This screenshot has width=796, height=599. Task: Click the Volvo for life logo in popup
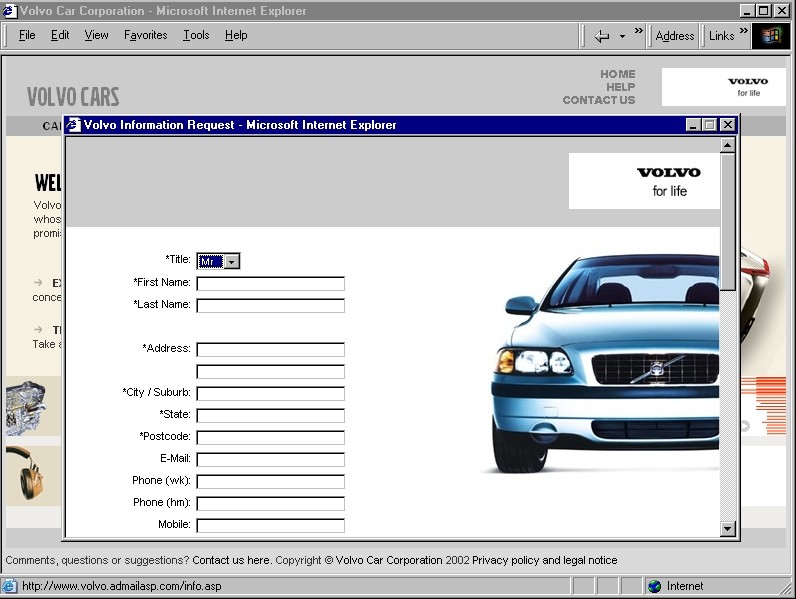pyautogui.click(x=644, y=181)
